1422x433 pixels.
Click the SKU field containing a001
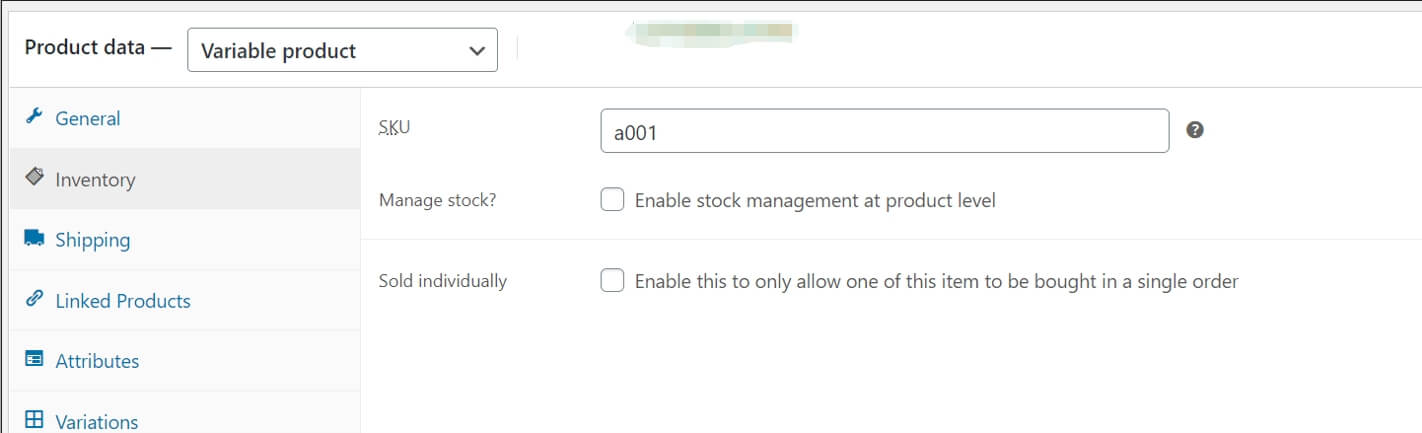point(884,131)
